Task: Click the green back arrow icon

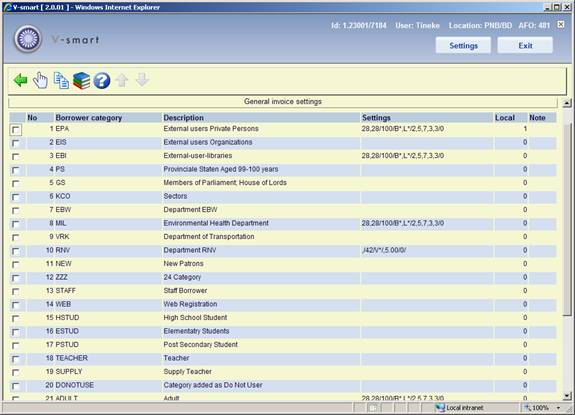Action: pos(21,80)
